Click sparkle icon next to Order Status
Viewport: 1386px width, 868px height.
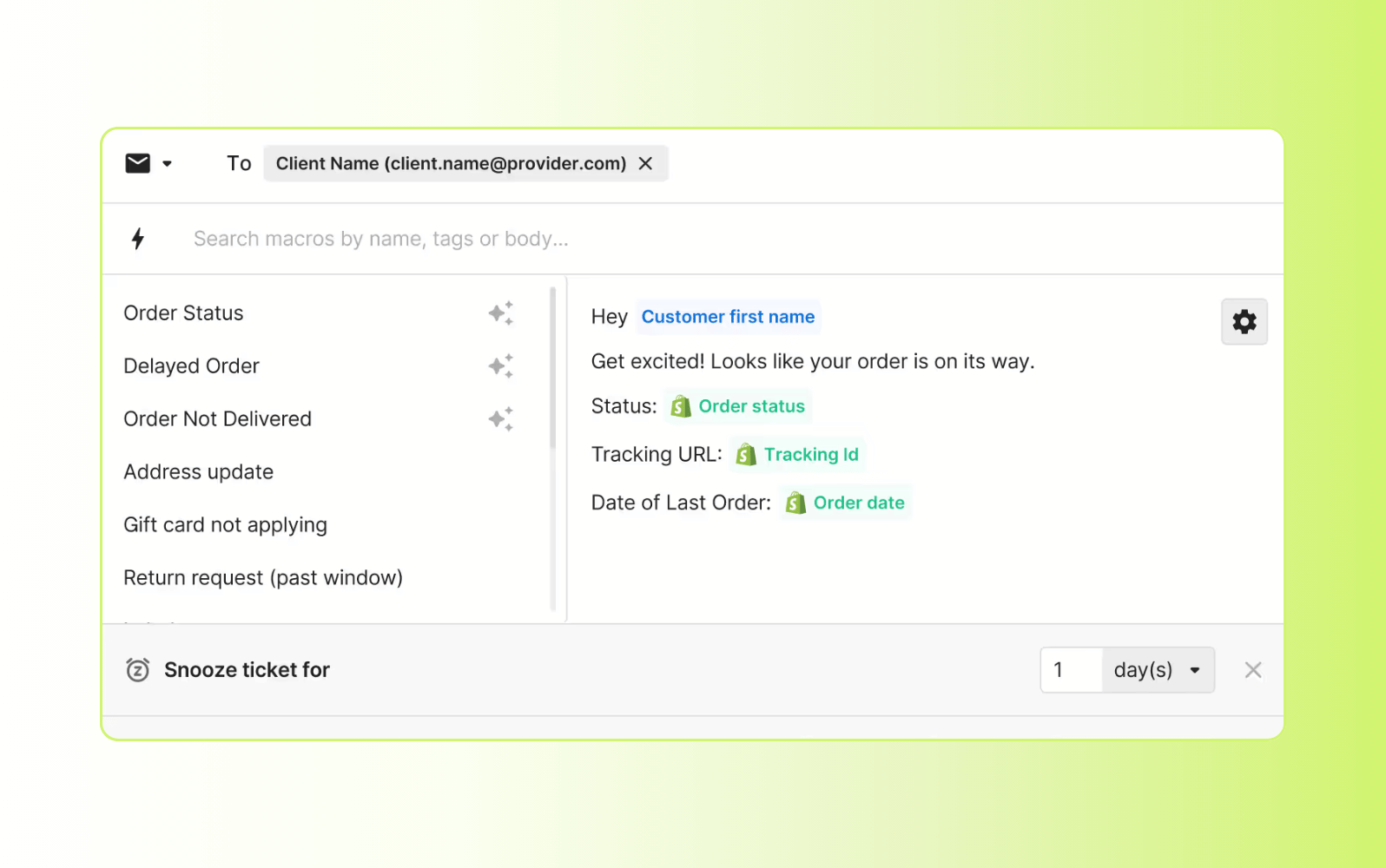[500, 313]
